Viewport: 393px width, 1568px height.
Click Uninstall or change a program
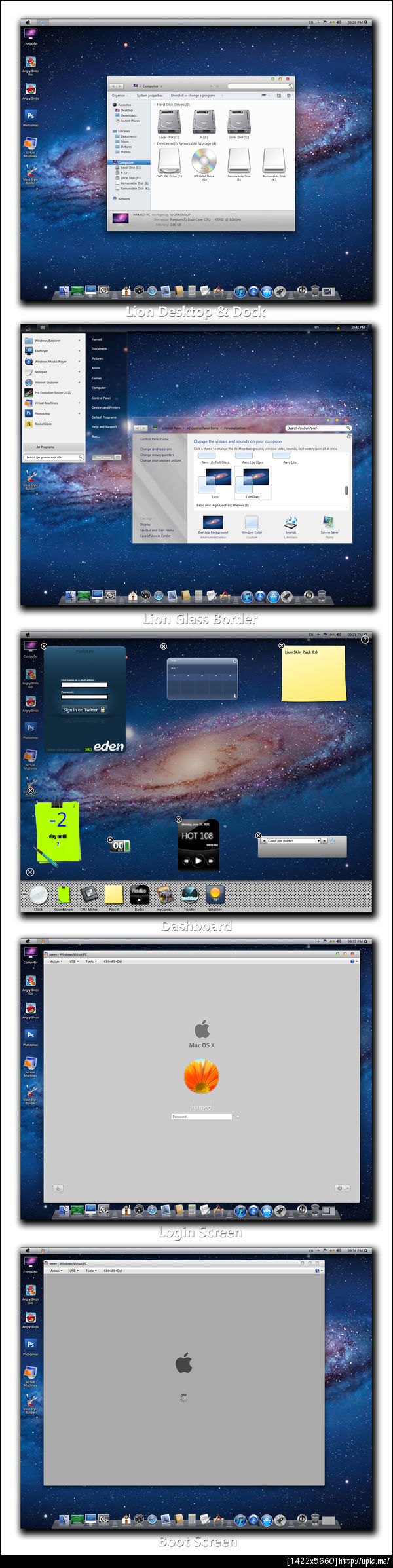click(193, 96)
